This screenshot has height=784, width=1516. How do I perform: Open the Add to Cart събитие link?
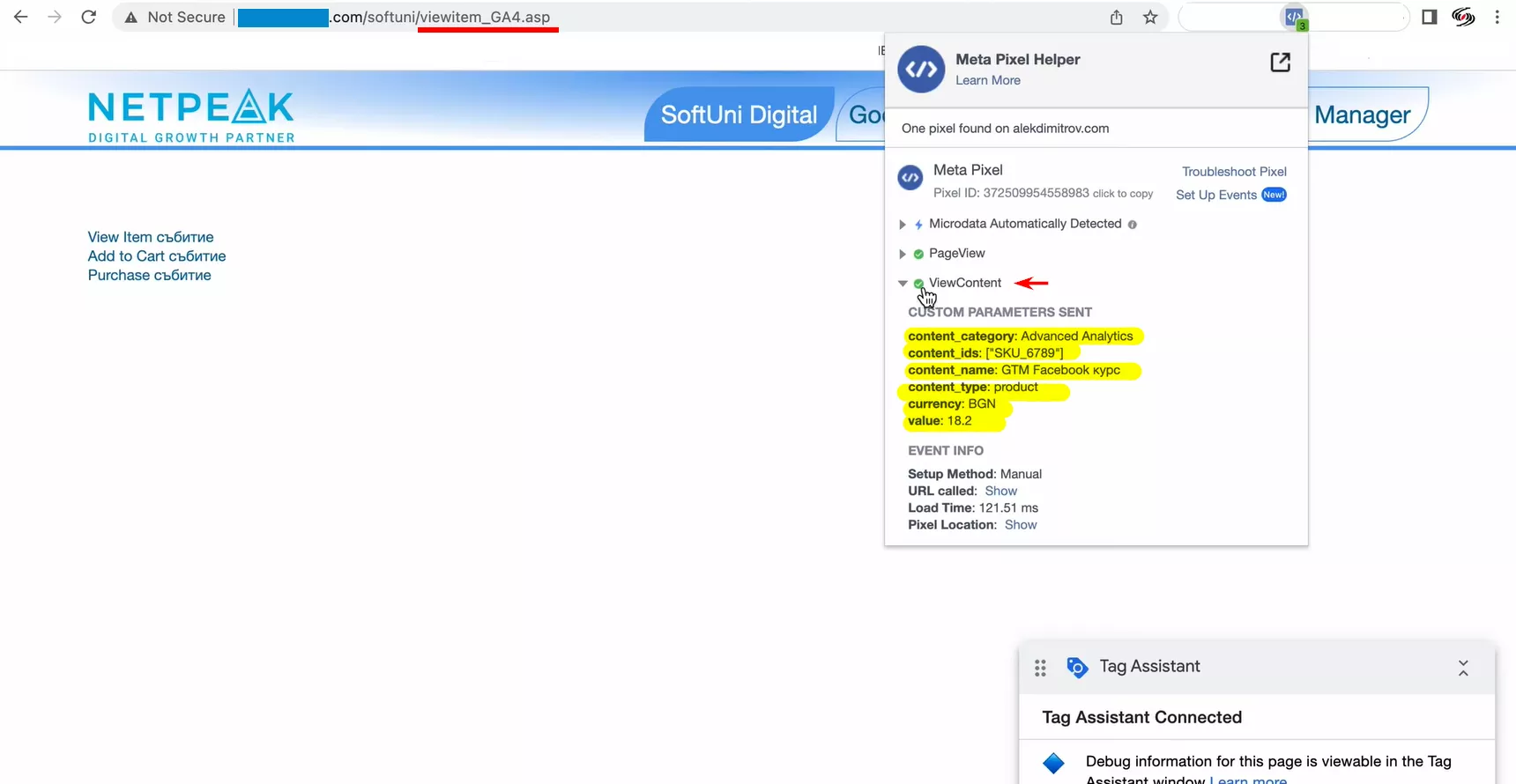[x=157, y=256]
